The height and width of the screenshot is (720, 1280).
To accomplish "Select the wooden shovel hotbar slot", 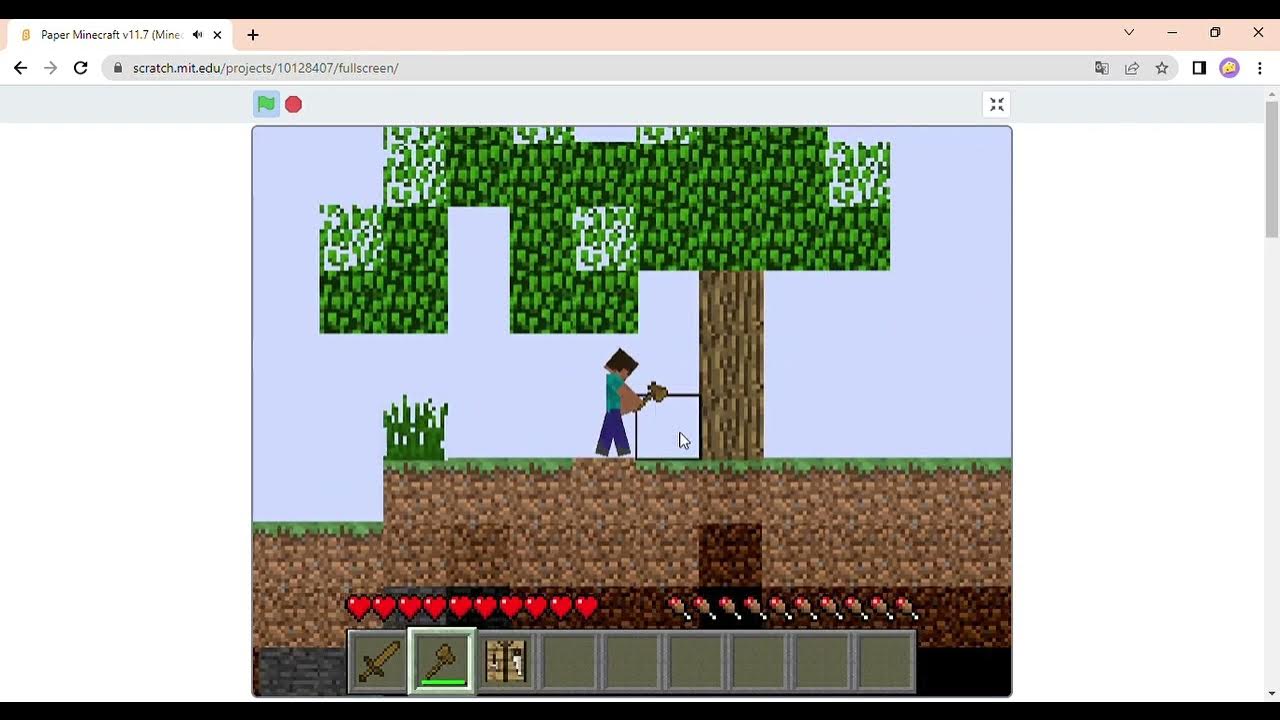I will (442, 661).
